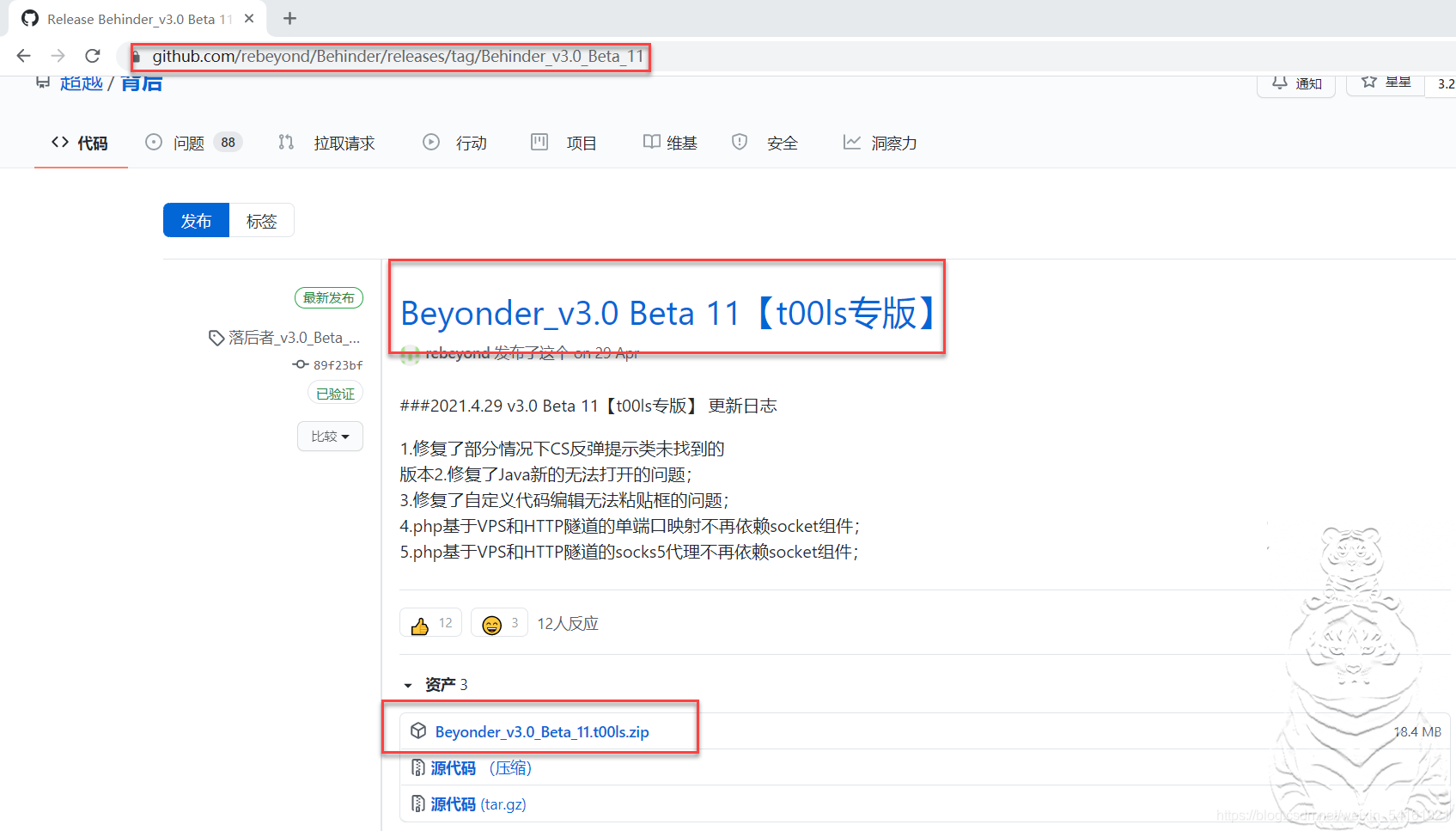The width and height of the screenshot is (1456, 831).
Task: Click the tag icon beside 落后者_v3.0_Beta
Action: pos(216,338)
